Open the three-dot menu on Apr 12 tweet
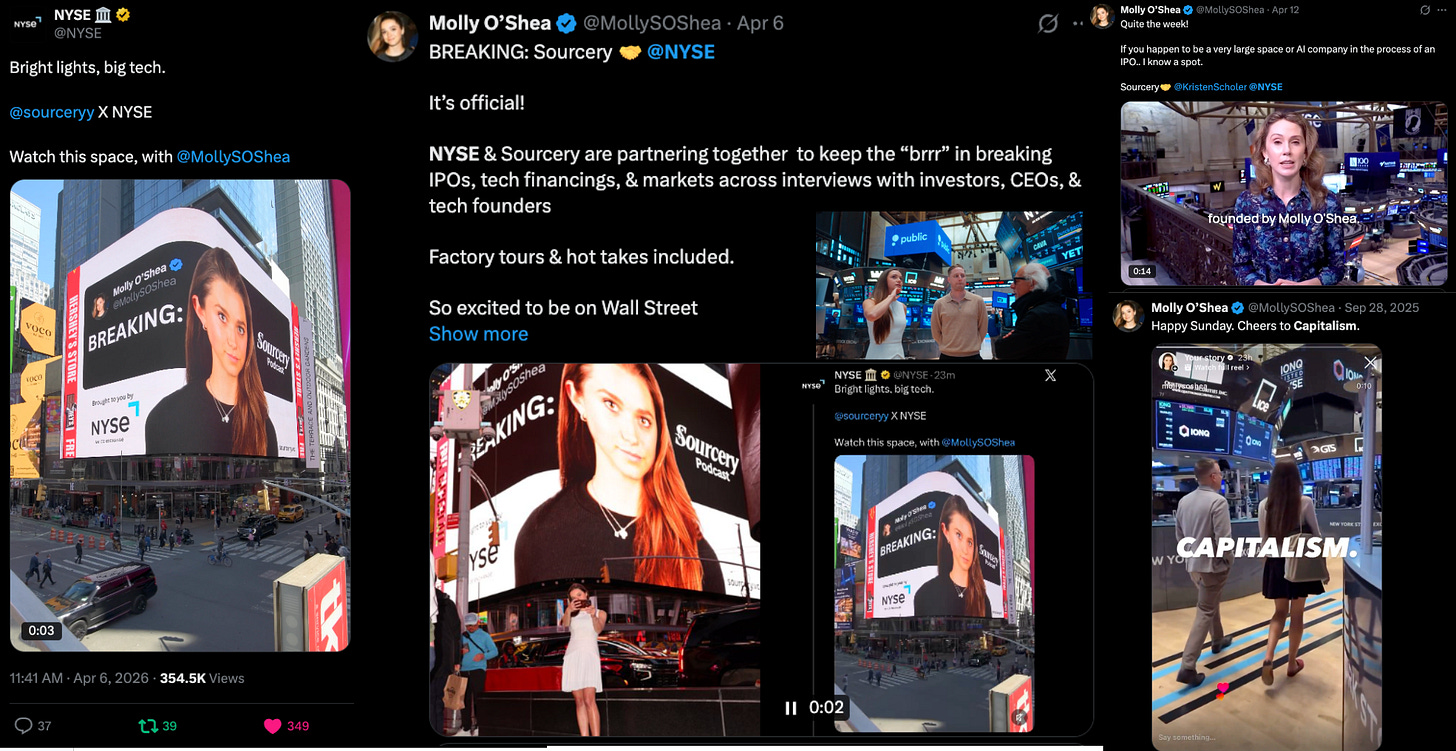Screen dimensions: 1456x751 point(1443,10)
